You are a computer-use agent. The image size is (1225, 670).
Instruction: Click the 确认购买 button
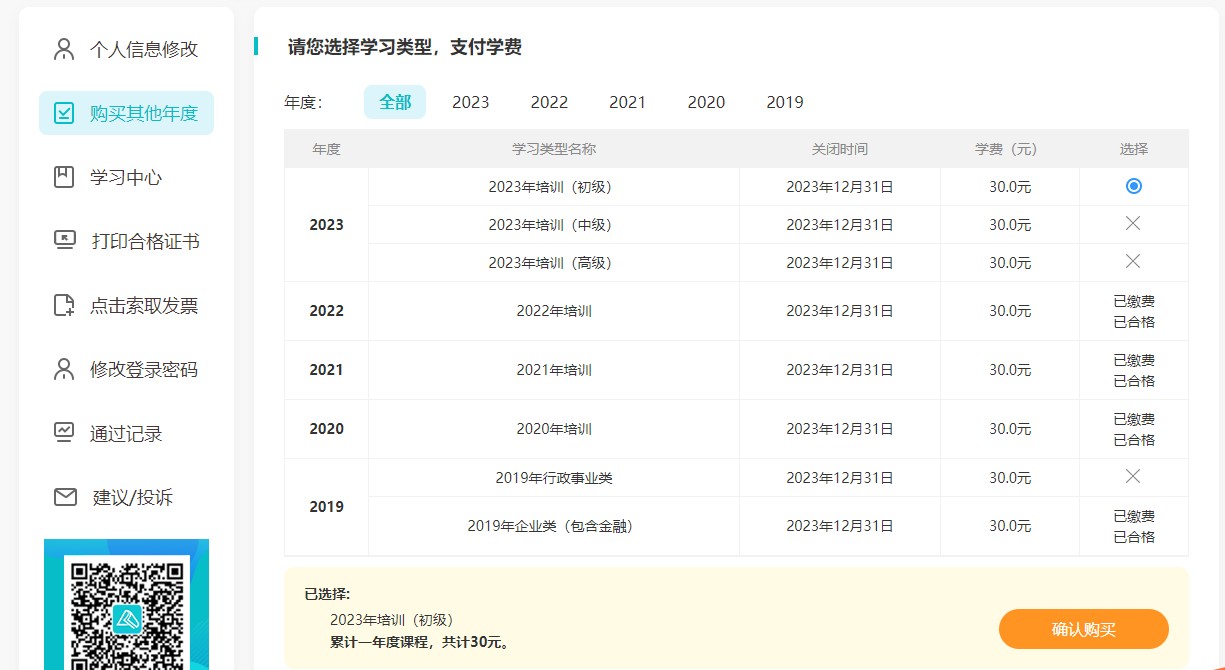pyautogui.click(x=1084, y=629)
